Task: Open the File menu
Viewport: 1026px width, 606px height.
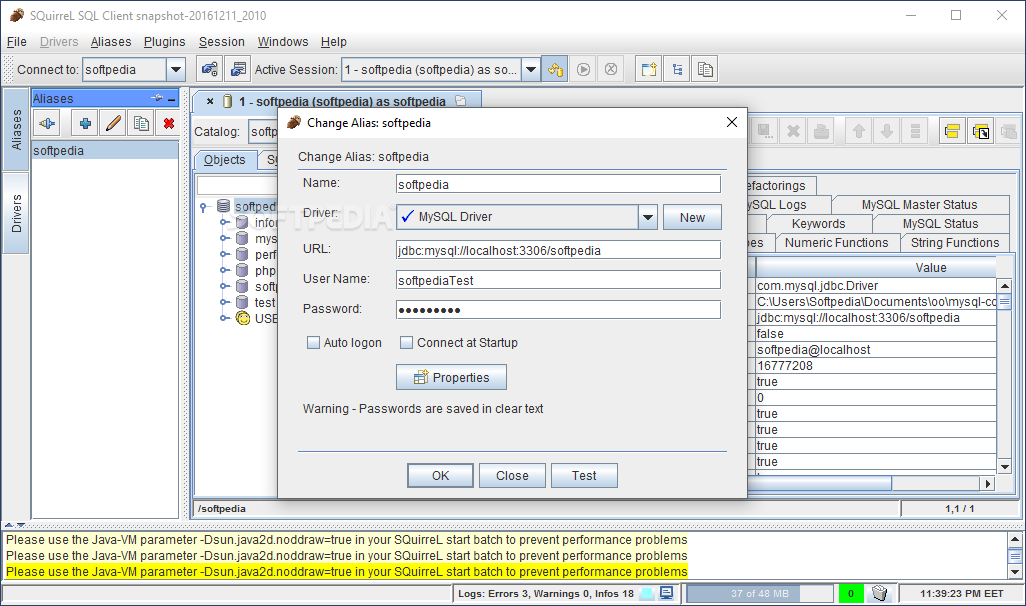Action: point(16,42)
